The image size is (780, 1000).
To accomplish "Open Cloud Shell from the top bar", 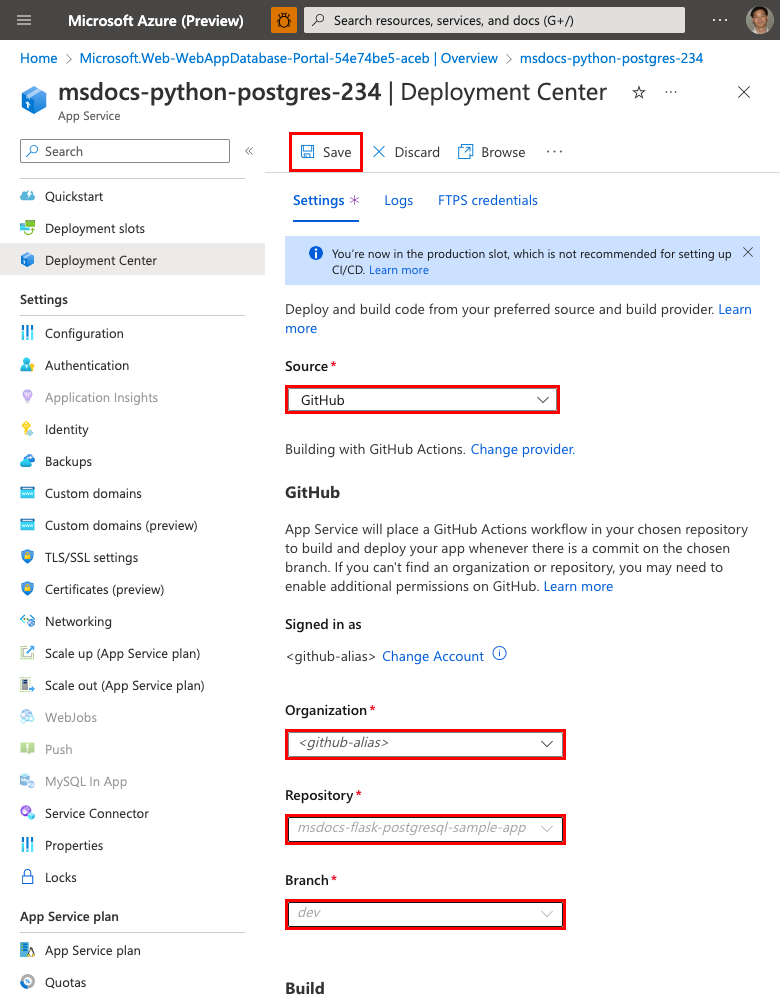I will pyautogui.click(x=283, y=19).
